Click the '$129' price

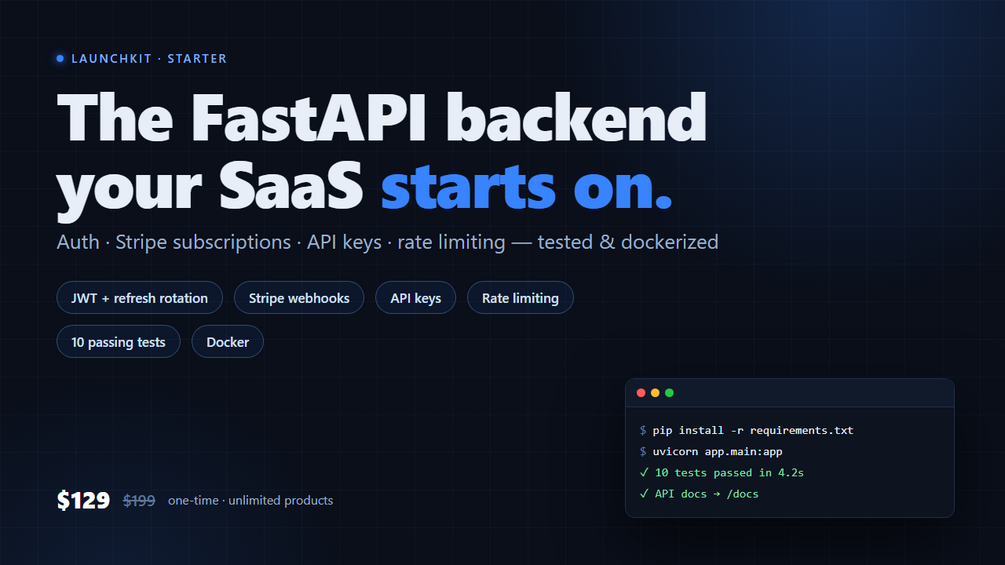(83, 500)
